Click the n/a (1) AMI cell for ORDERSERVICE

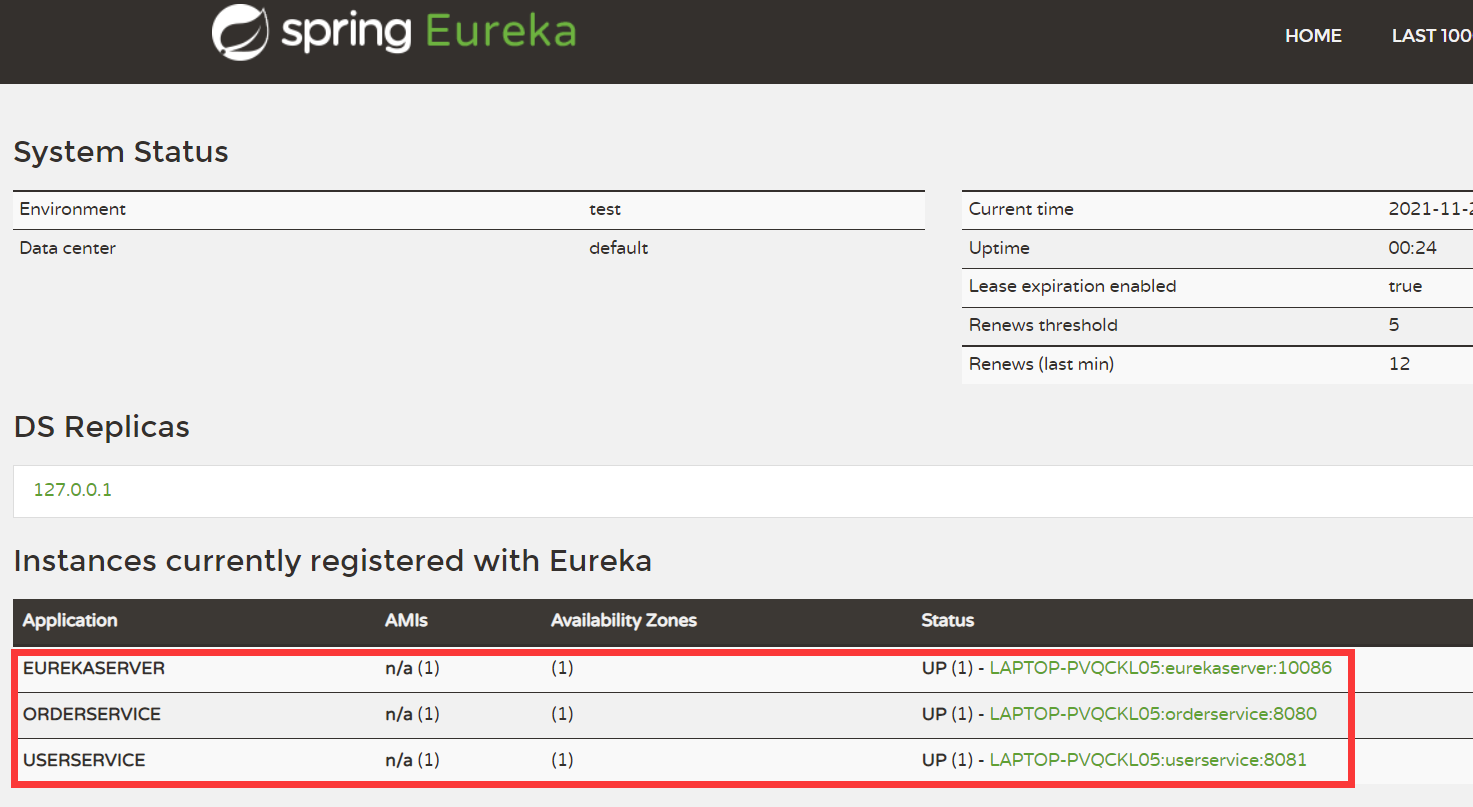[x=412, y=714]
